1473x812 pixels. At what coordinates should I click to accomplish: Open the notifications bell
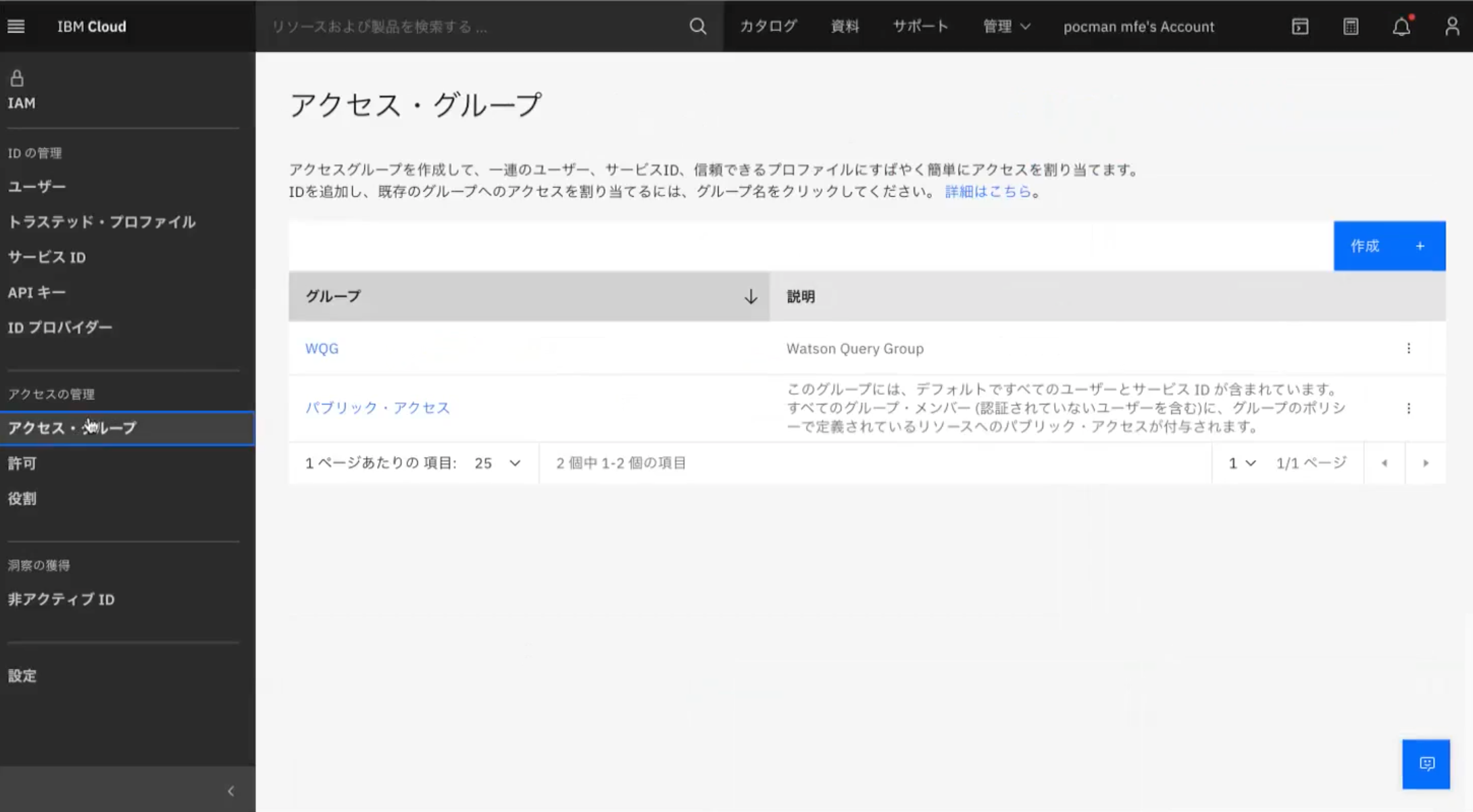pos(1401,26)
